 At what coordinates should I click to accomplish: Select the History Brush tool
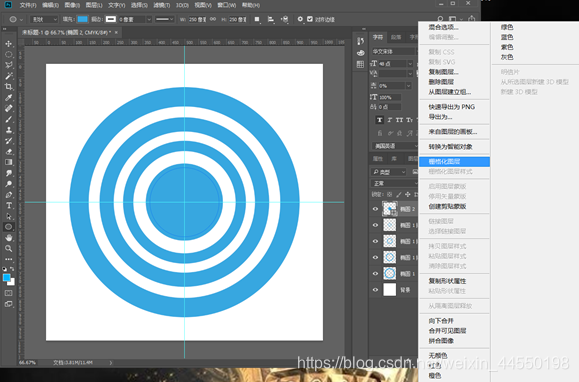point(8,141)
